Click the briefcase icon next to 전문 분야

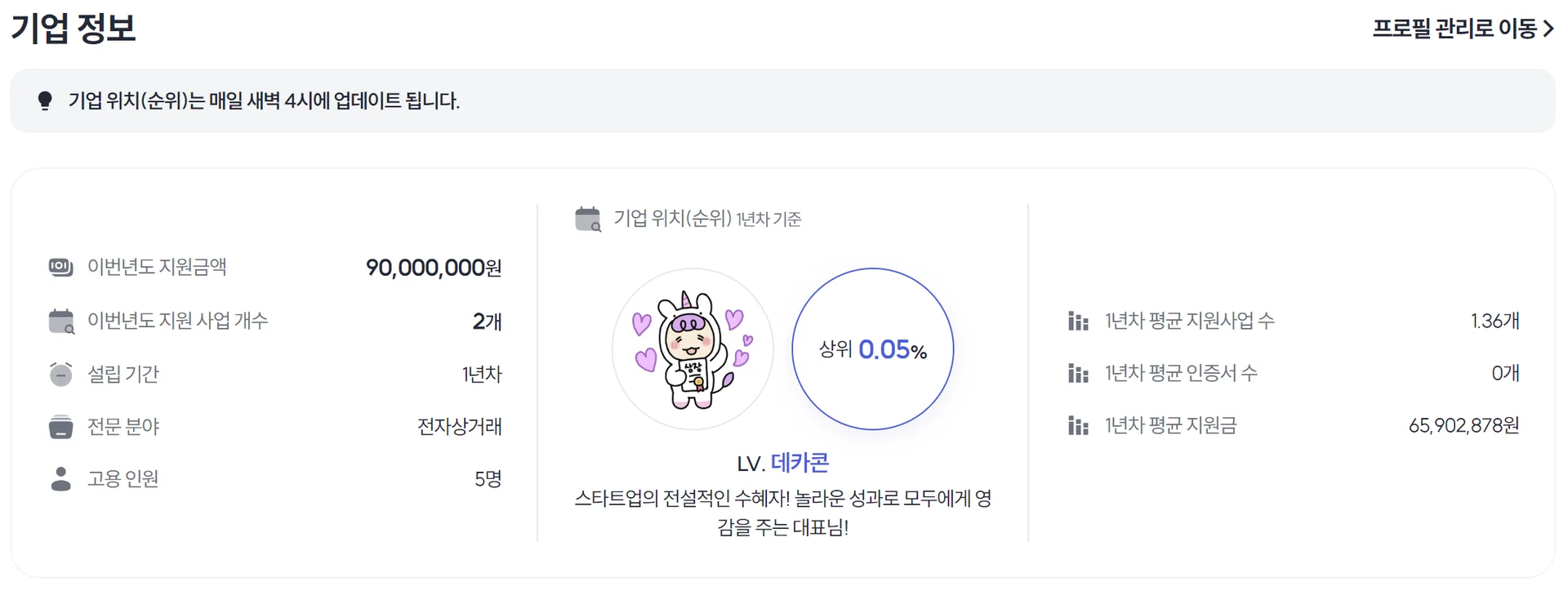tap(60, 426)
